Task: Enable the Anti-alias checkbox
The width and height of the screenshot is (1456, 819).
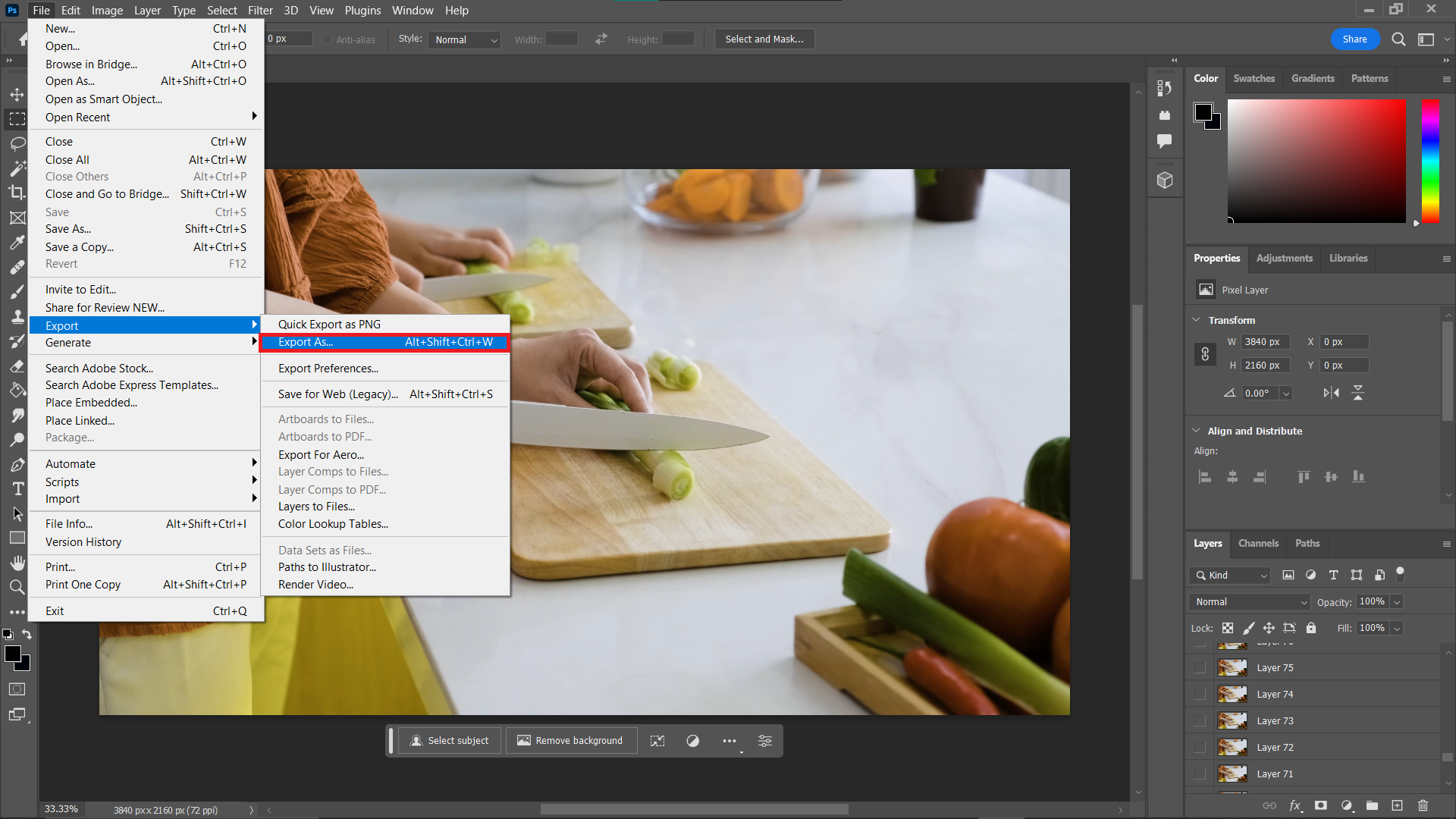Action: click(x=327, y=39)
